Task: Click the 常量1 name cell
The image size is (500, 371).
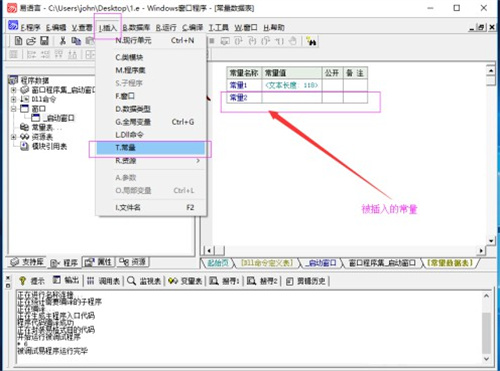Action: 244,85
